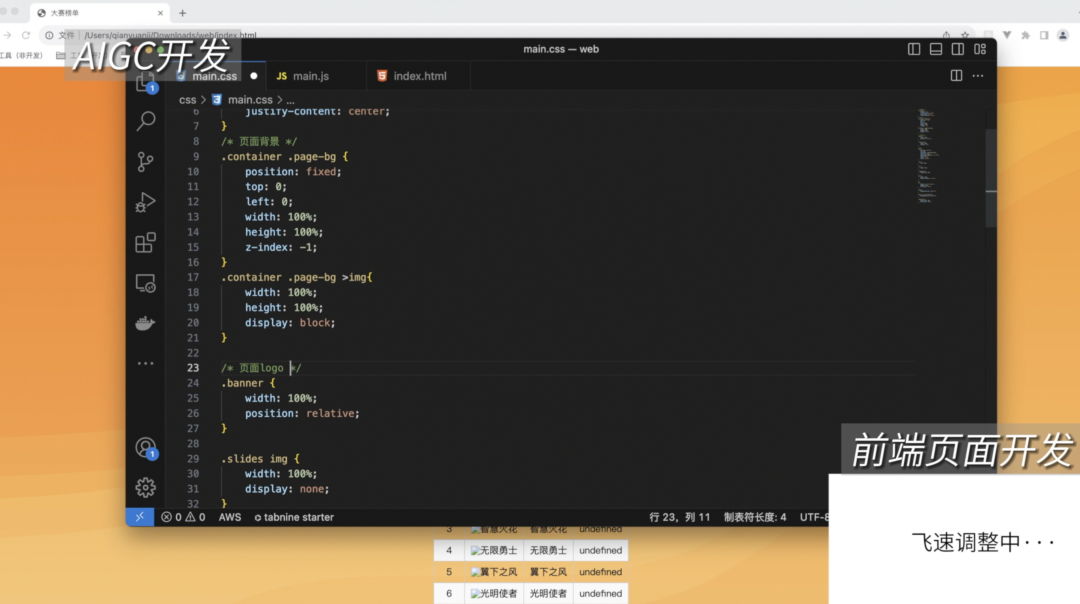
Task: Click the code minimap
Action: point(927,157)
